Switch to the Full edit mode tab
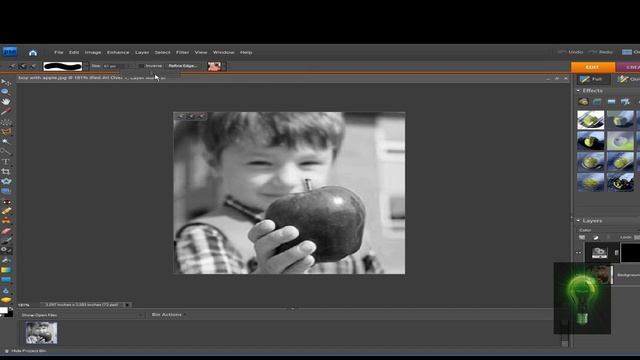Screen dimensions: 640x360 click(x=593, y=79)
